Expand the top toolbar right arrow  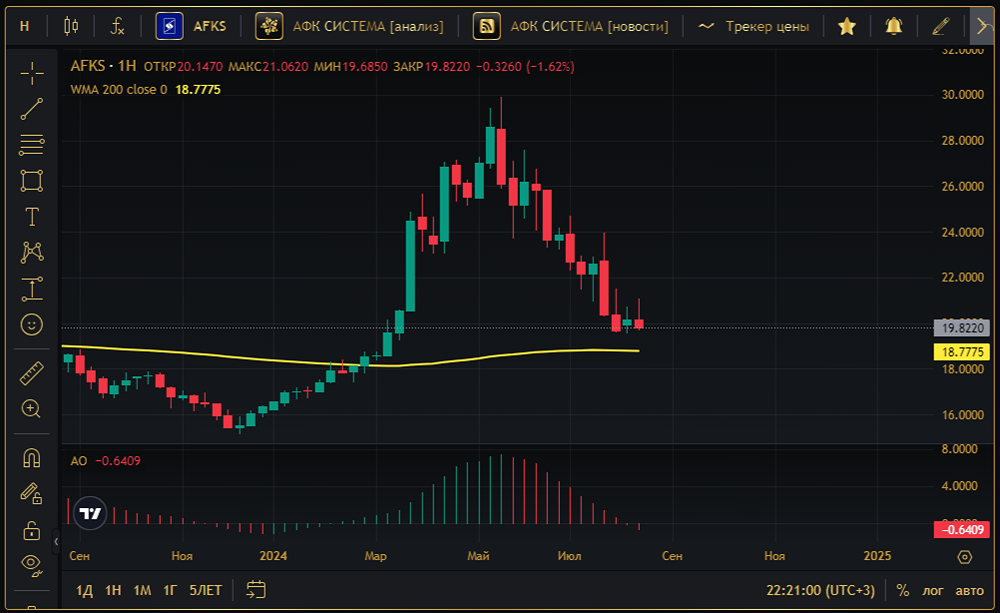pyautogui.click(x=982, y=26)
